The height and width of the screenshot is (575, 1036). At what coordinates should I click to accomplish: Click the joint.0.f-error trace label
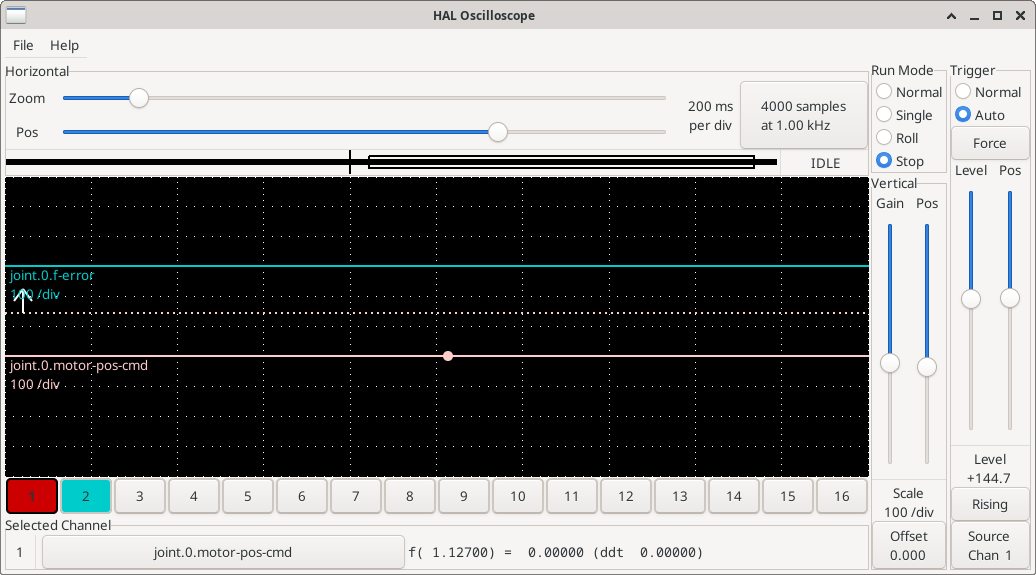pos(52,275)
